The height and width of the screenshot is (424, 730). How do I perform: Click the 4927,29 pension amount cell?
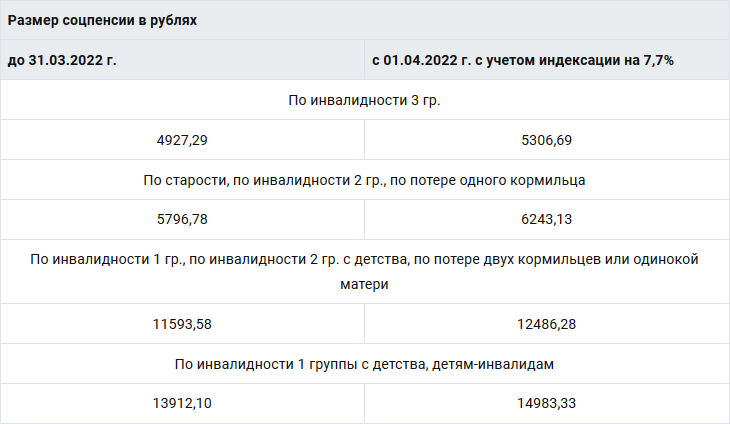coord(182,140)
